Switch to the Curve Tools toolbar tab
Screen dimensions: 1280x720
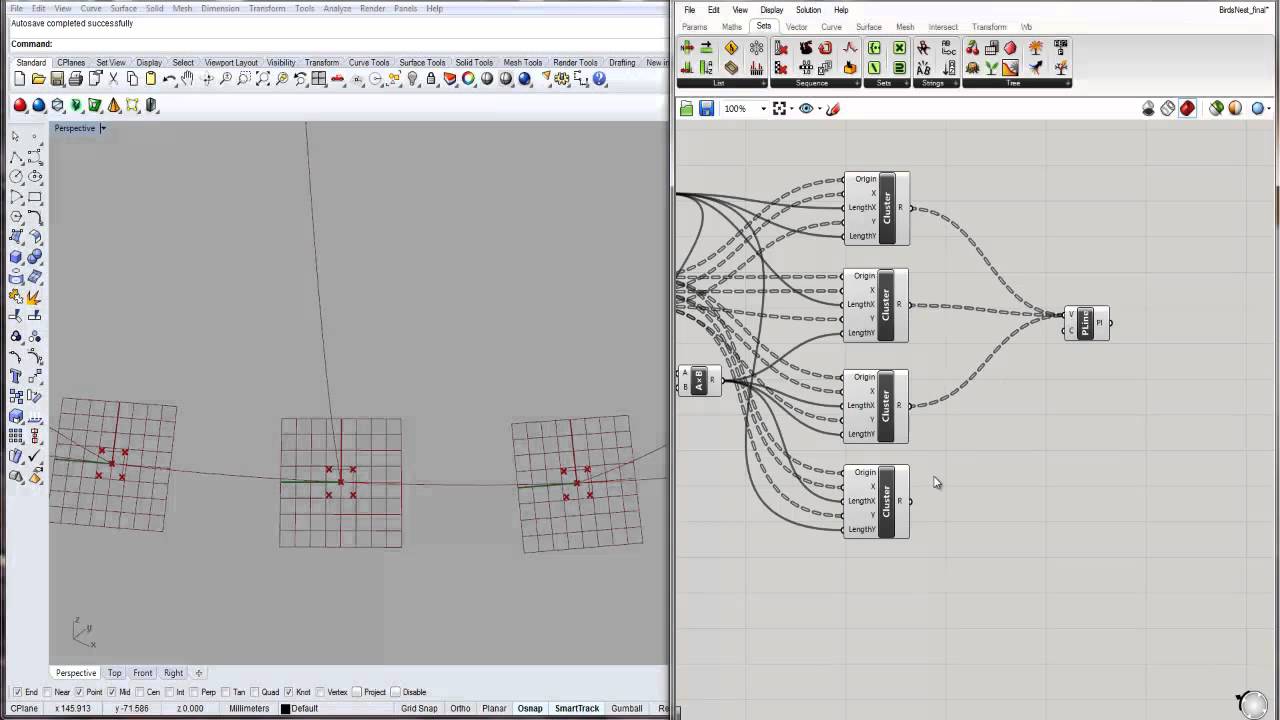pos(369,62)
